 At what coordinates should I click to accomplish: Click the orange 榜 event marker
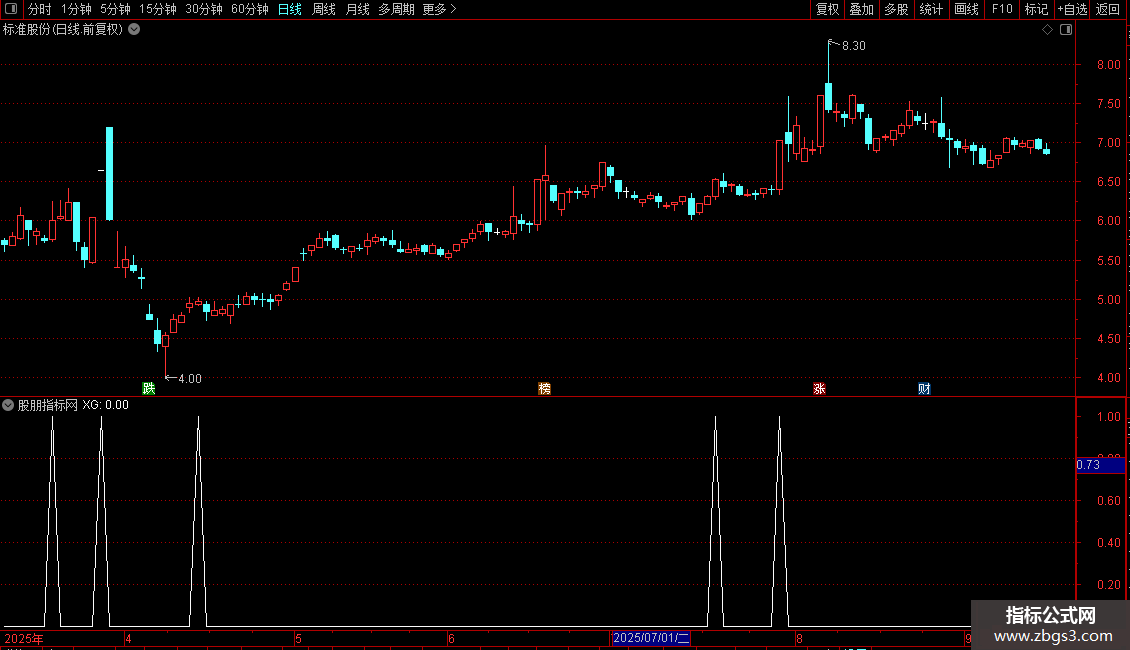545,388
